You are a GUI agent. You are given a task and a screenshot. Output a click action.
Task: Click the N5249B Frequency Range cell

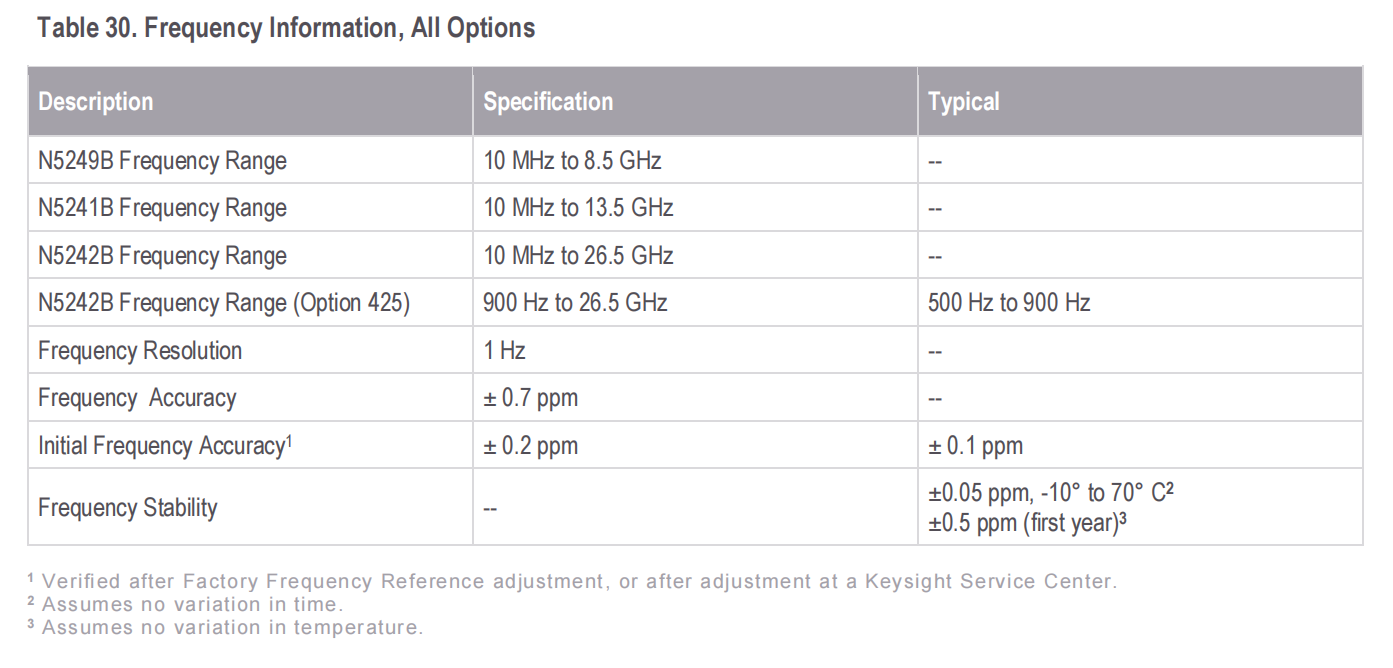162,161
